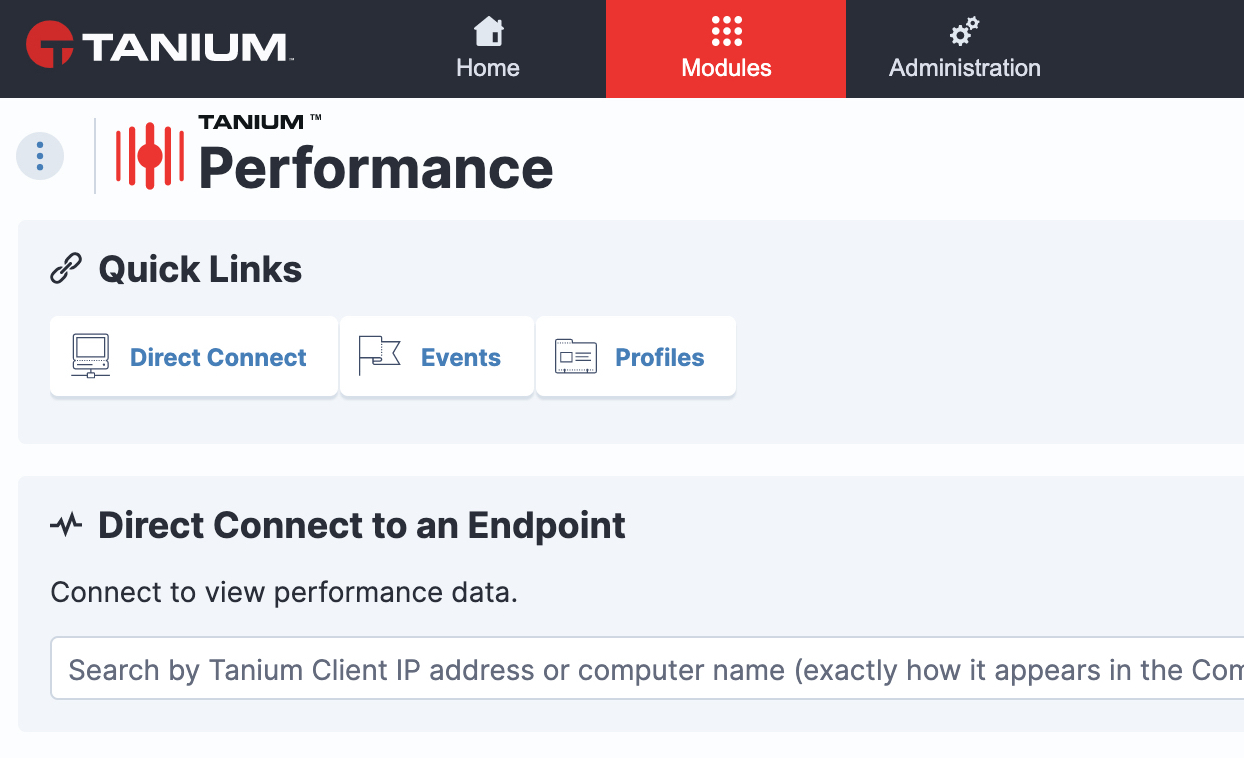This screenshot has height=758, width=1244.
Task: Click the Modules grid icon
Action: (x=726, y=32)
